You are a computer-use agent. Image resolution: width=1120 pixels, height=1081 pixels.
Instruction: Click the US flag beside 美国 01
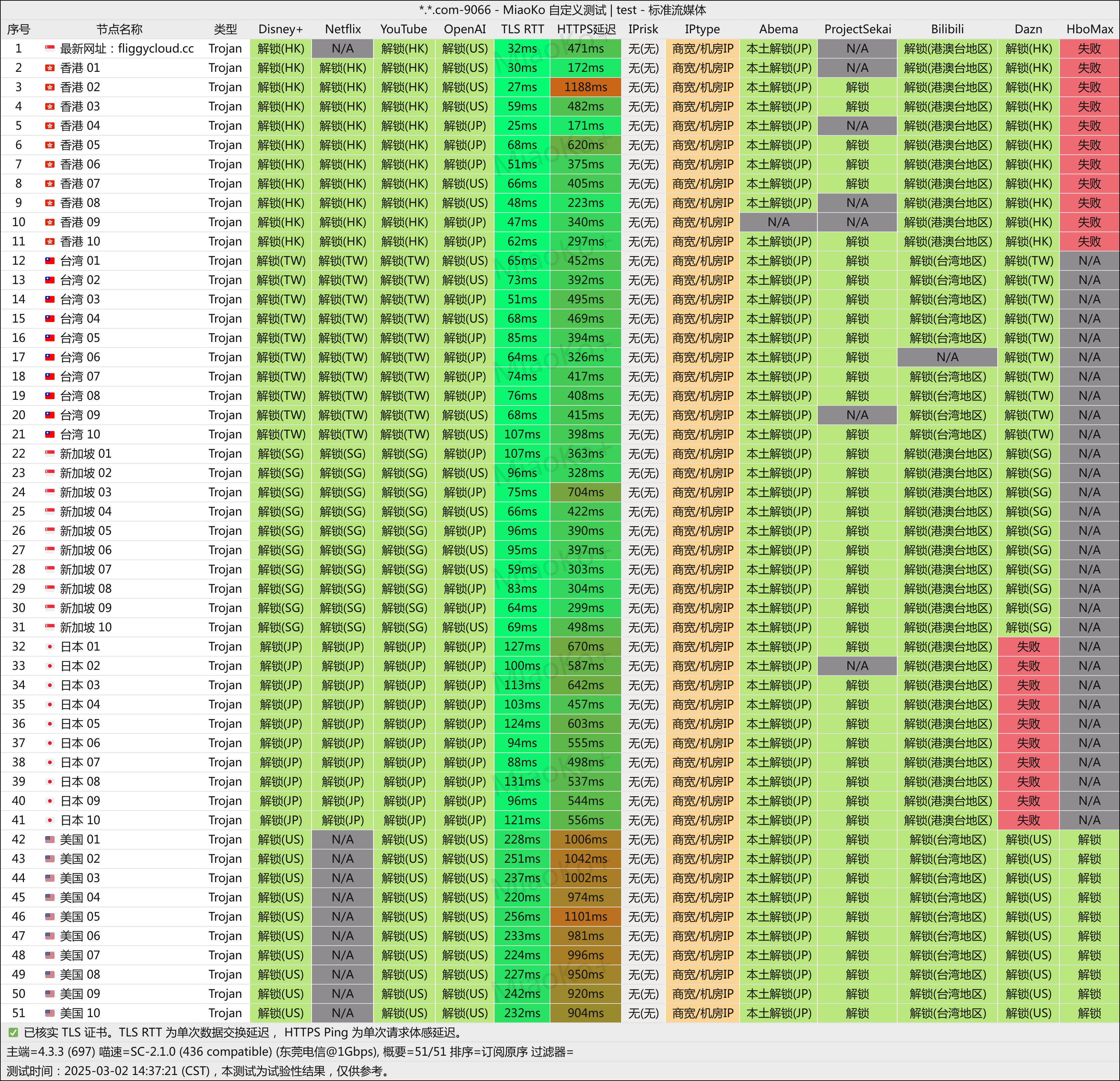[50, 840]
